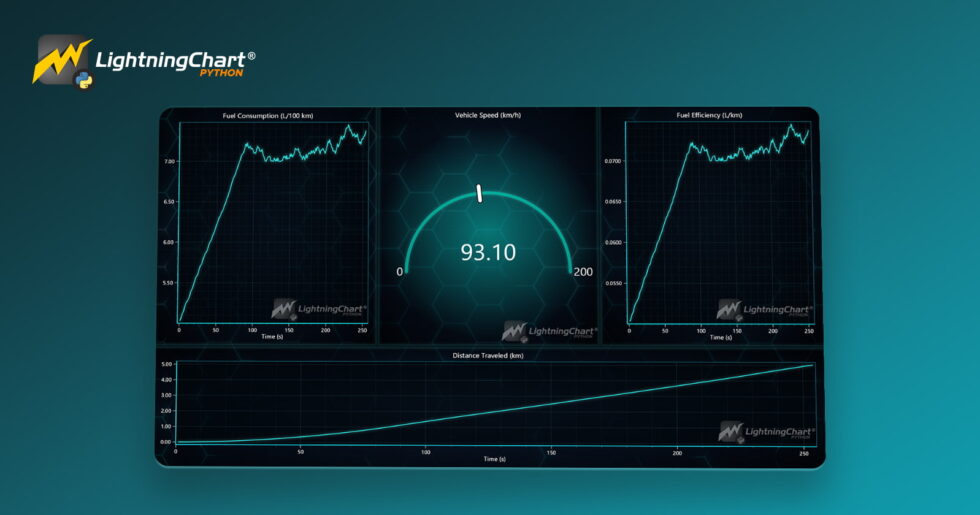Click the 2.00 tick on Distance Traveled axis
980x515 pixels.
[x=166, y=411]
